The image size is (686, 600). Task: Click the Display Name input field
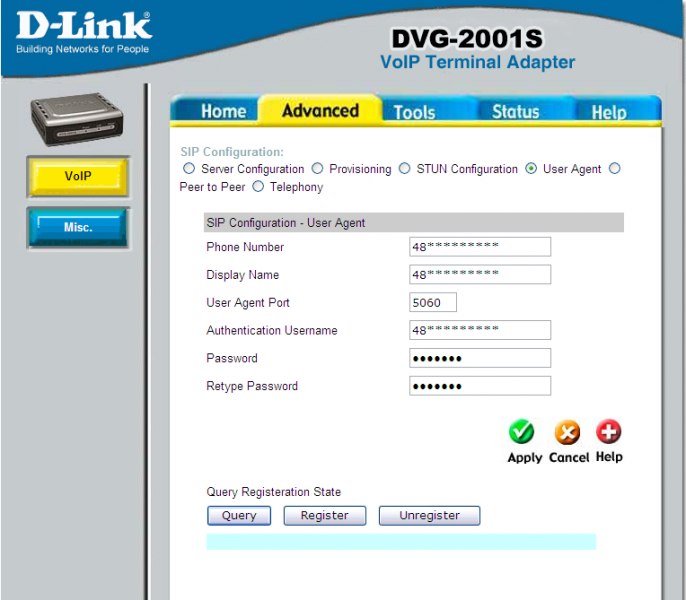(480, 274)
